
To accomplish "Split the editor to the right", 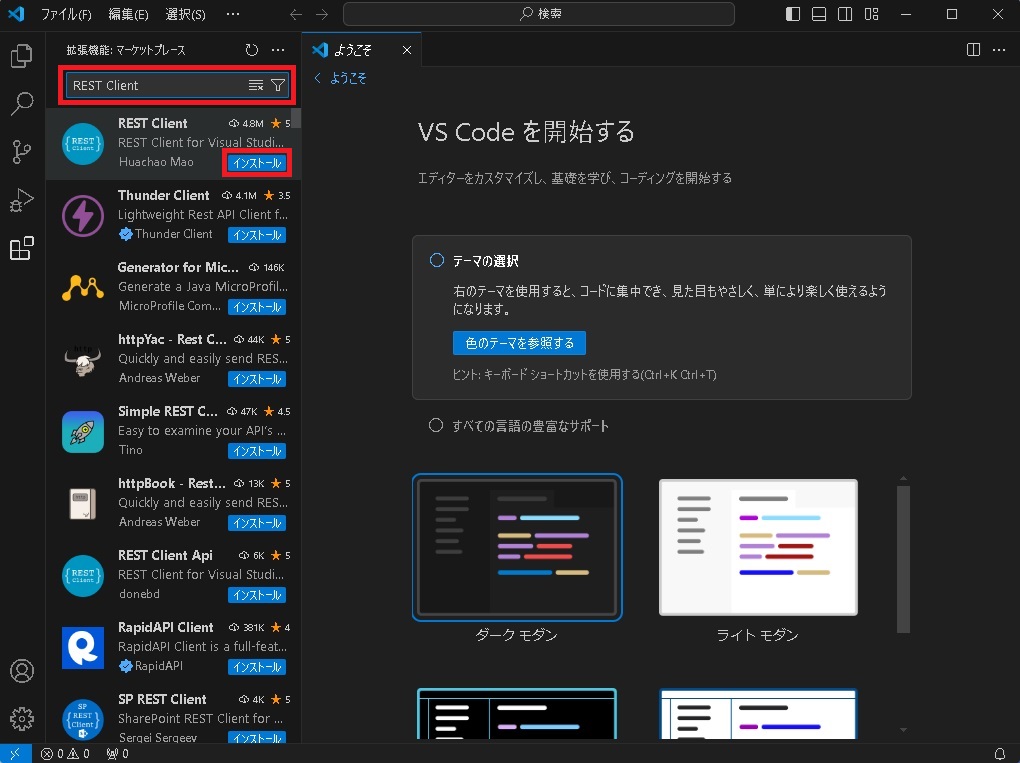I will 973,50.
